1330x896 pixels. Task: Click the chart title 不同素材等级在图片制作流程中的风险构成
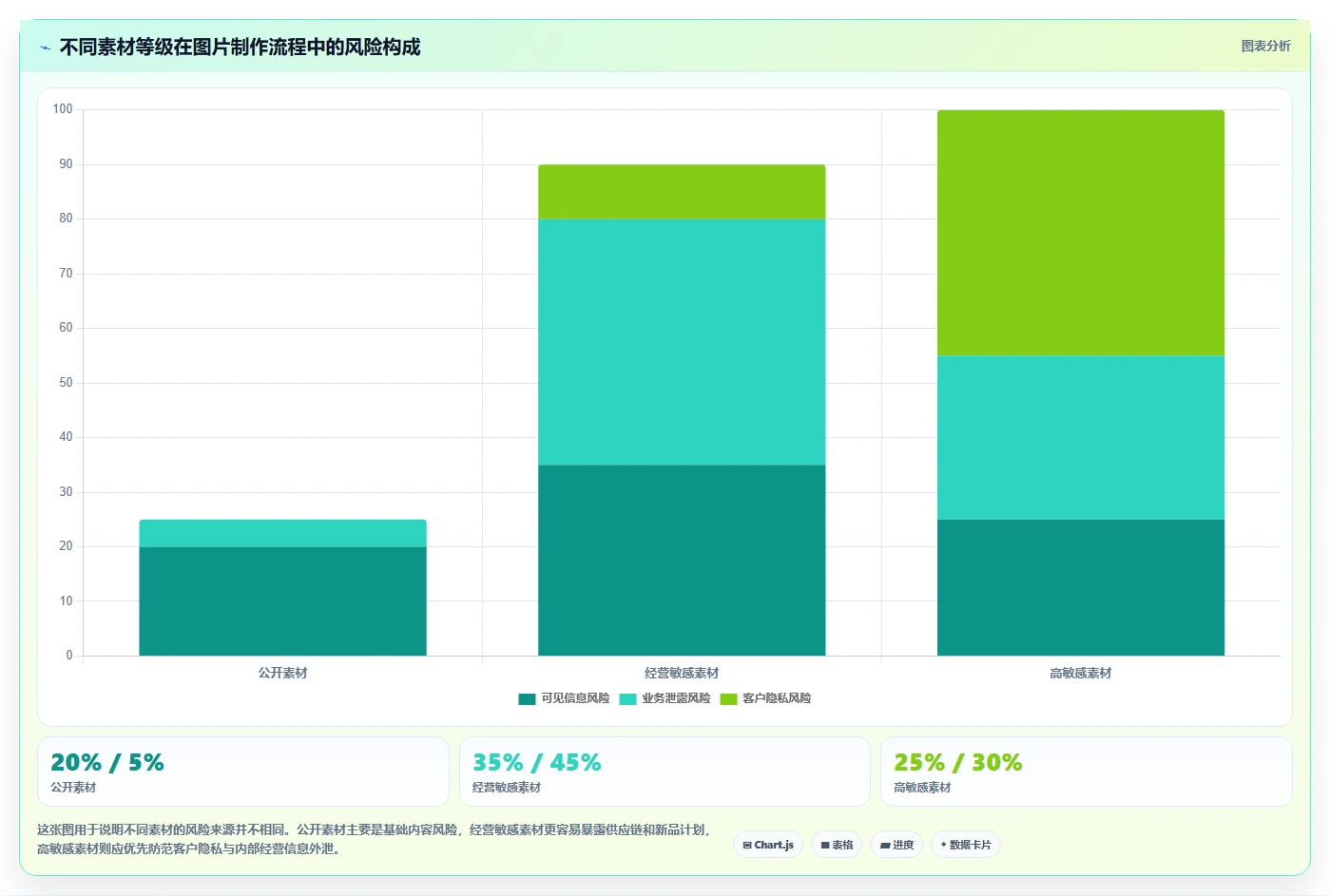coord(240,48)
